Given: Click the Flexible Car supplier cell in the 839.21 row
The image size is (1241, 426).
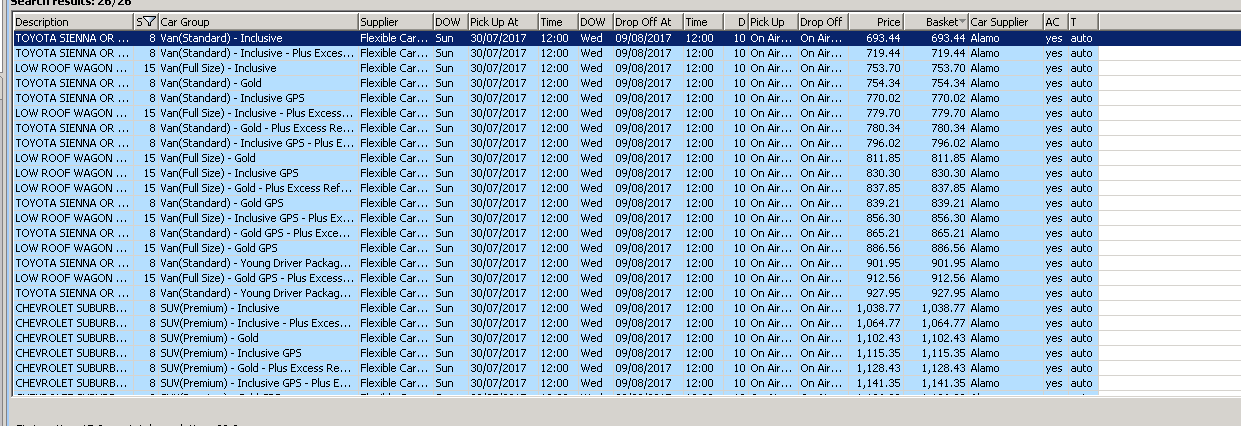Looking at the screenshot, I should pyautogui.click(x=395, y=203).
